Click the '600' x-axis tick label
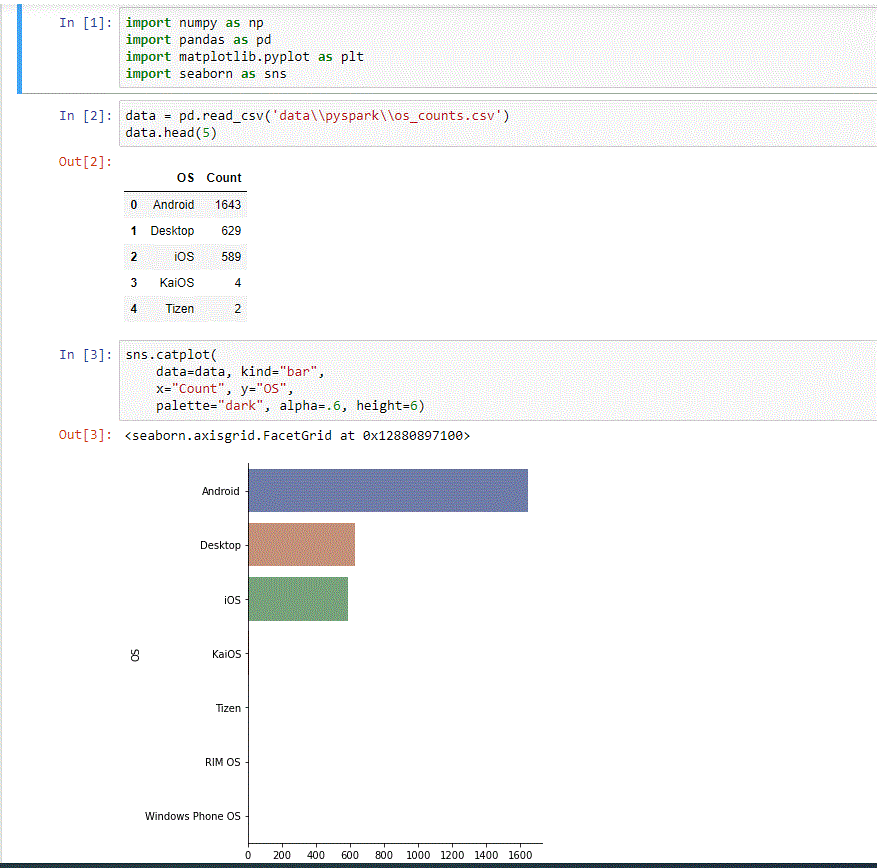877x868 pixels. pos(350,855)
